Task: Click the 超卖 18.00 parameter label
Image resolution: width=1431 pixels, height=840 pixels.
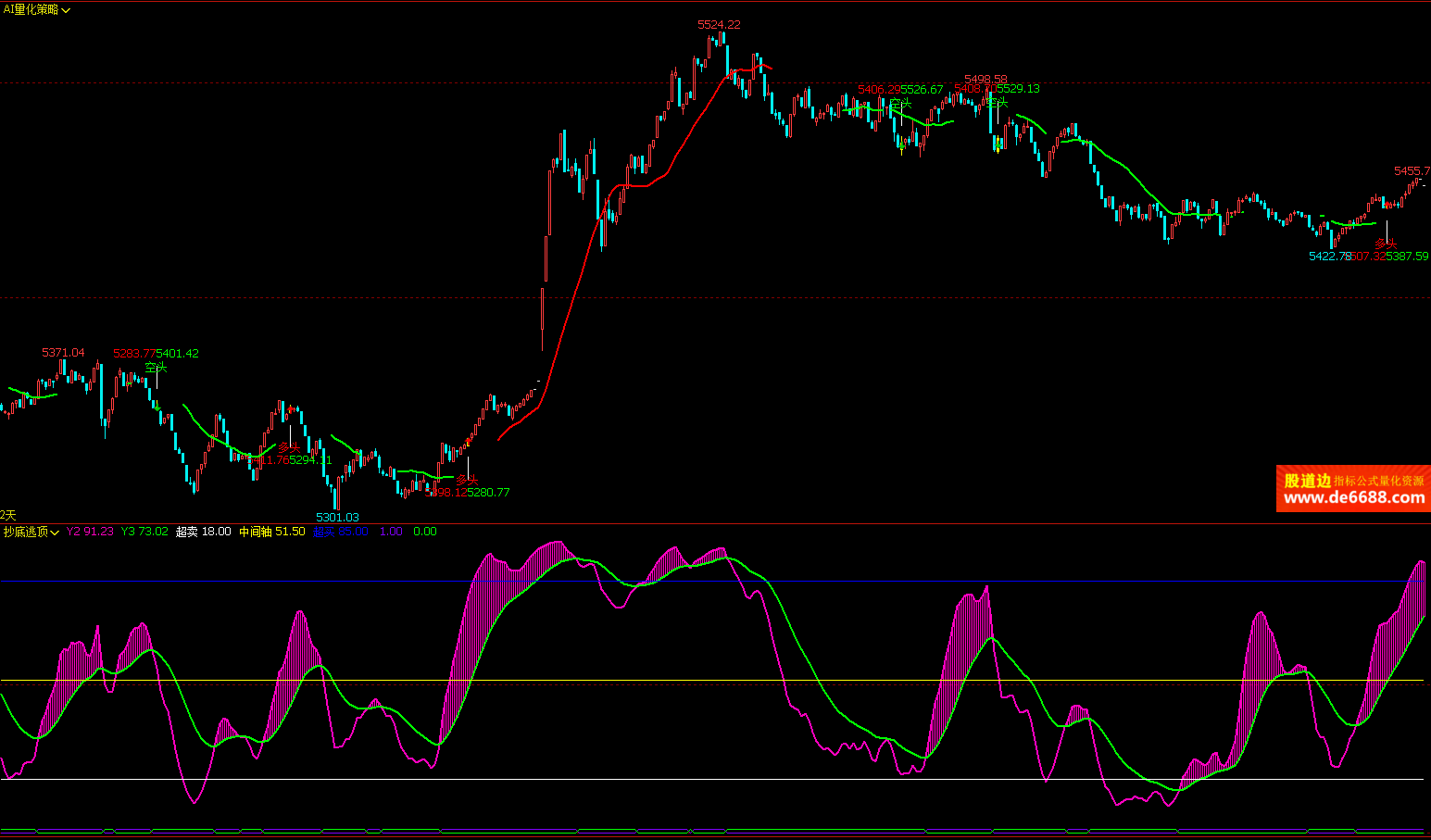Action: [203, 532]
